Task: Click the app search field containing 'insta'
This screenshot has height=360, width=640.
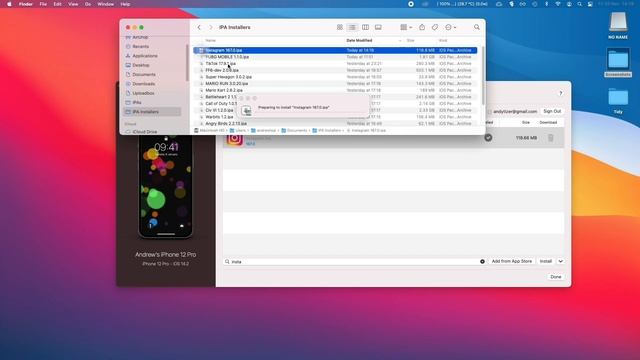Action: 354,262
